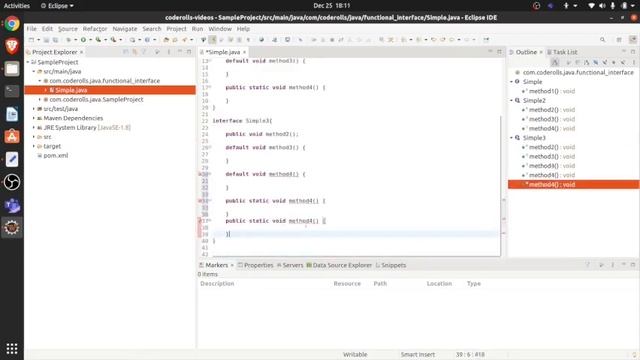Click the Coverage launch toolbar icon
The height and width of the screenshot is (360, 640).
[x=98, y=40]
